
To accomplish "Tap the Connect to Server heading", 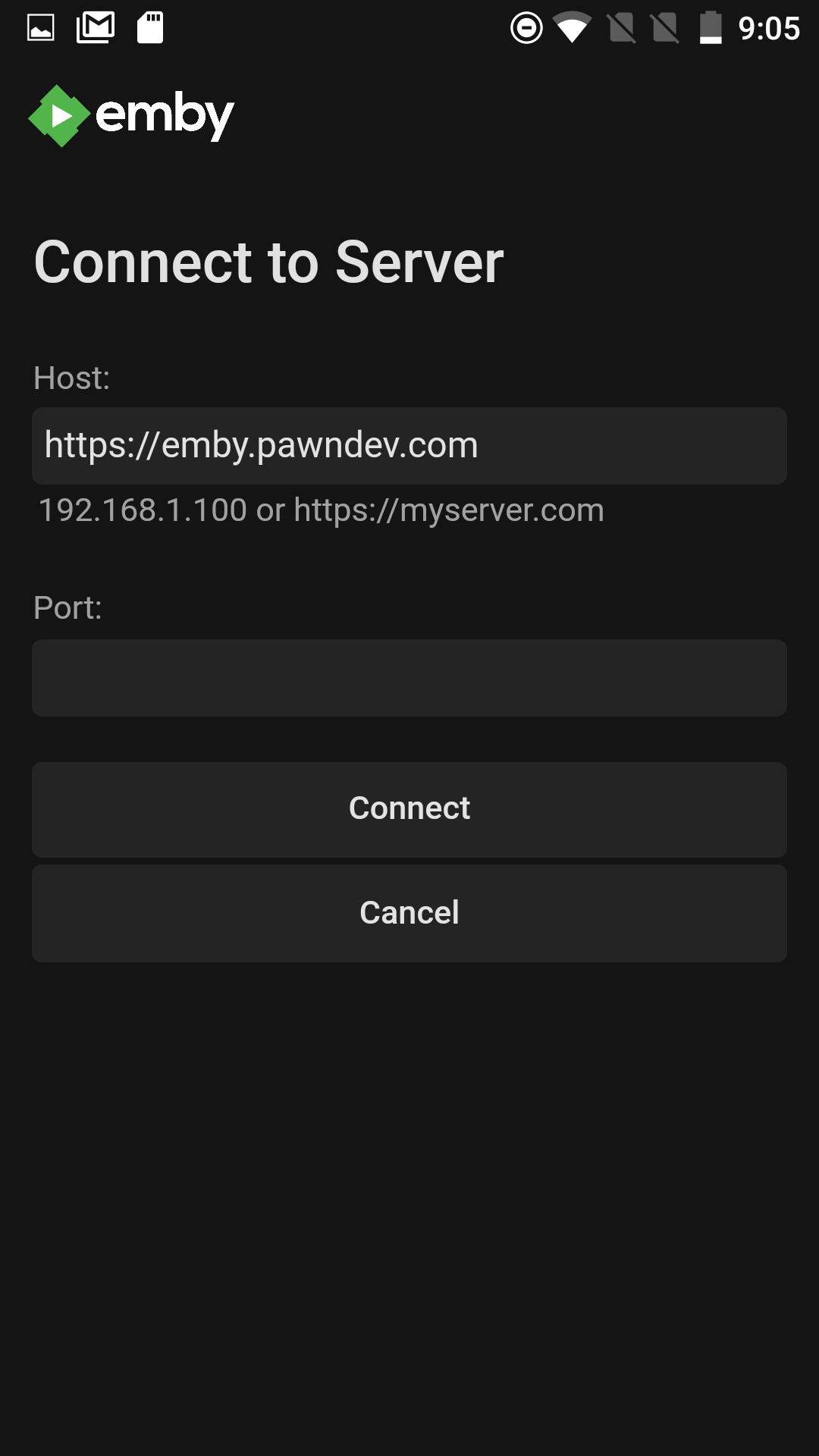I will pos(269,262).
